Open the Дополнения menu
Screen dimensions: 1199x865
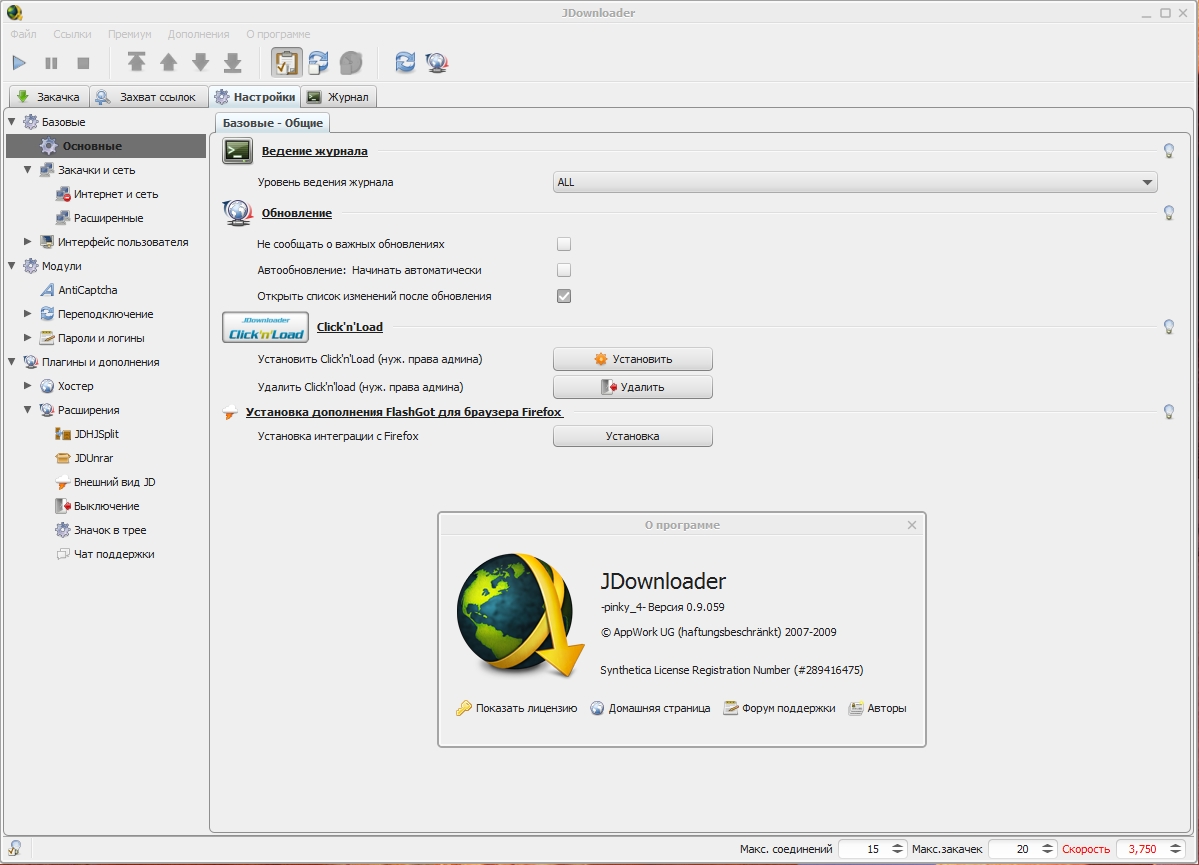[198, 34]
